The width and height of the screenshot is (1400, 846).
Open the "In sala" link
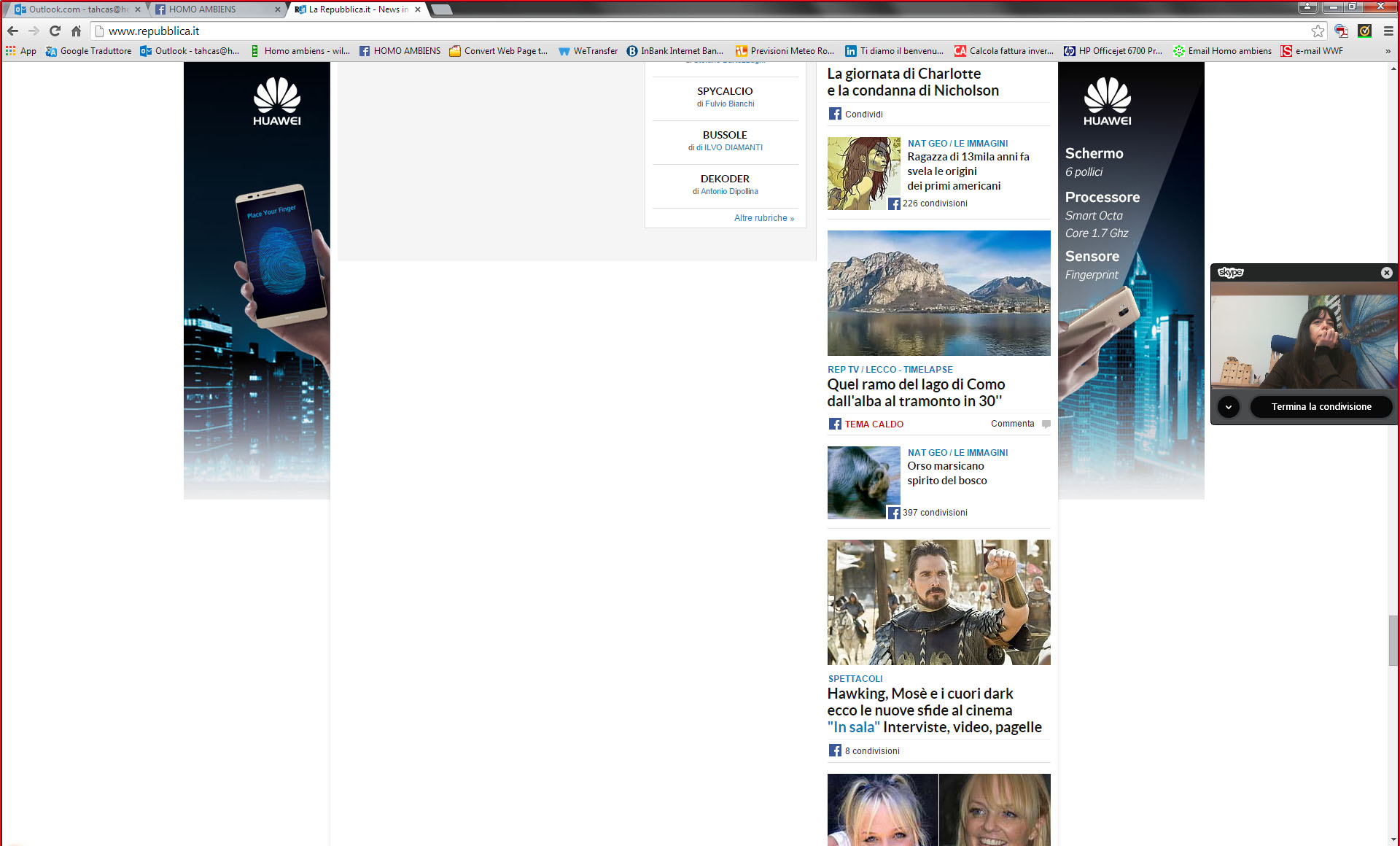pos(853,727)
